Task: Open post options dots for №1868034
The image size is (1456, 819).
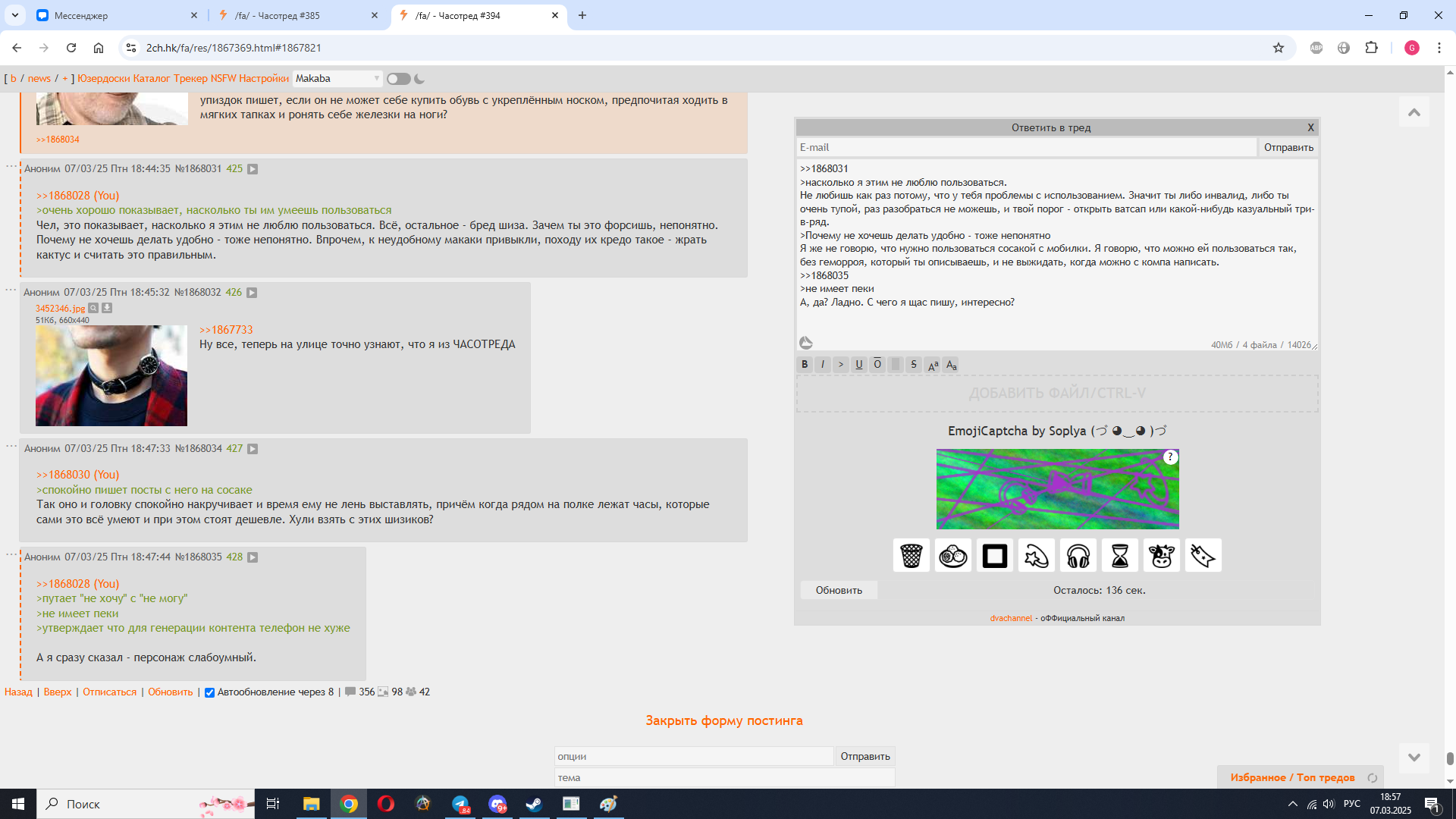Action: click(x=11, y=447)
